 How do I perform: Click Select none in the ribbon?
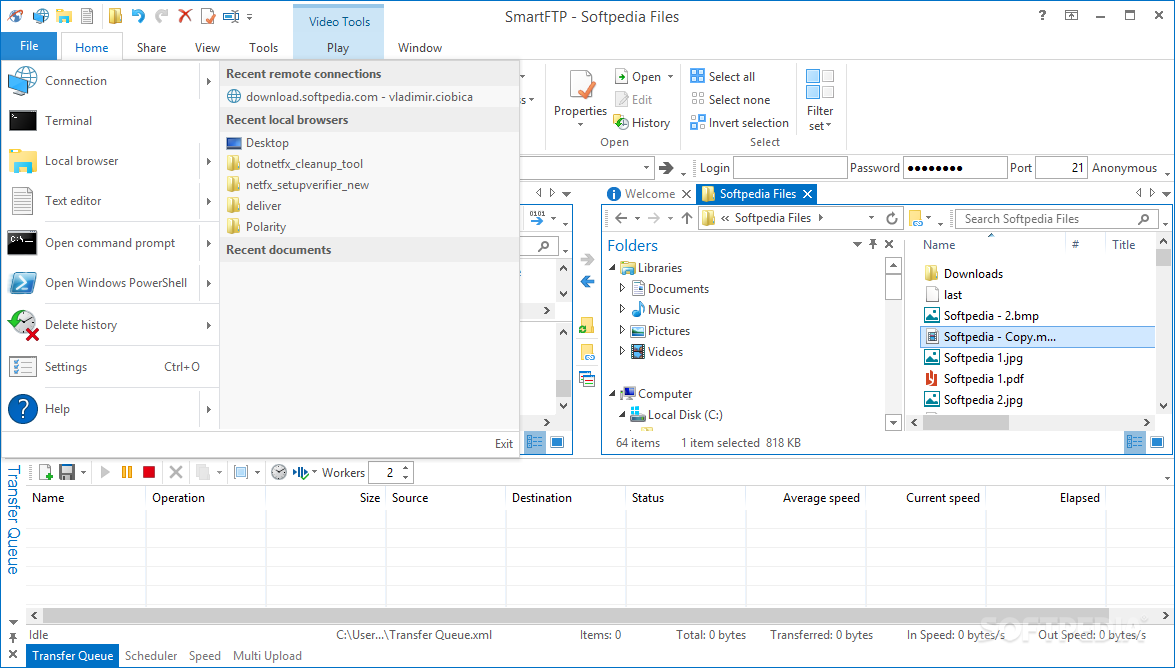point(731,99)
